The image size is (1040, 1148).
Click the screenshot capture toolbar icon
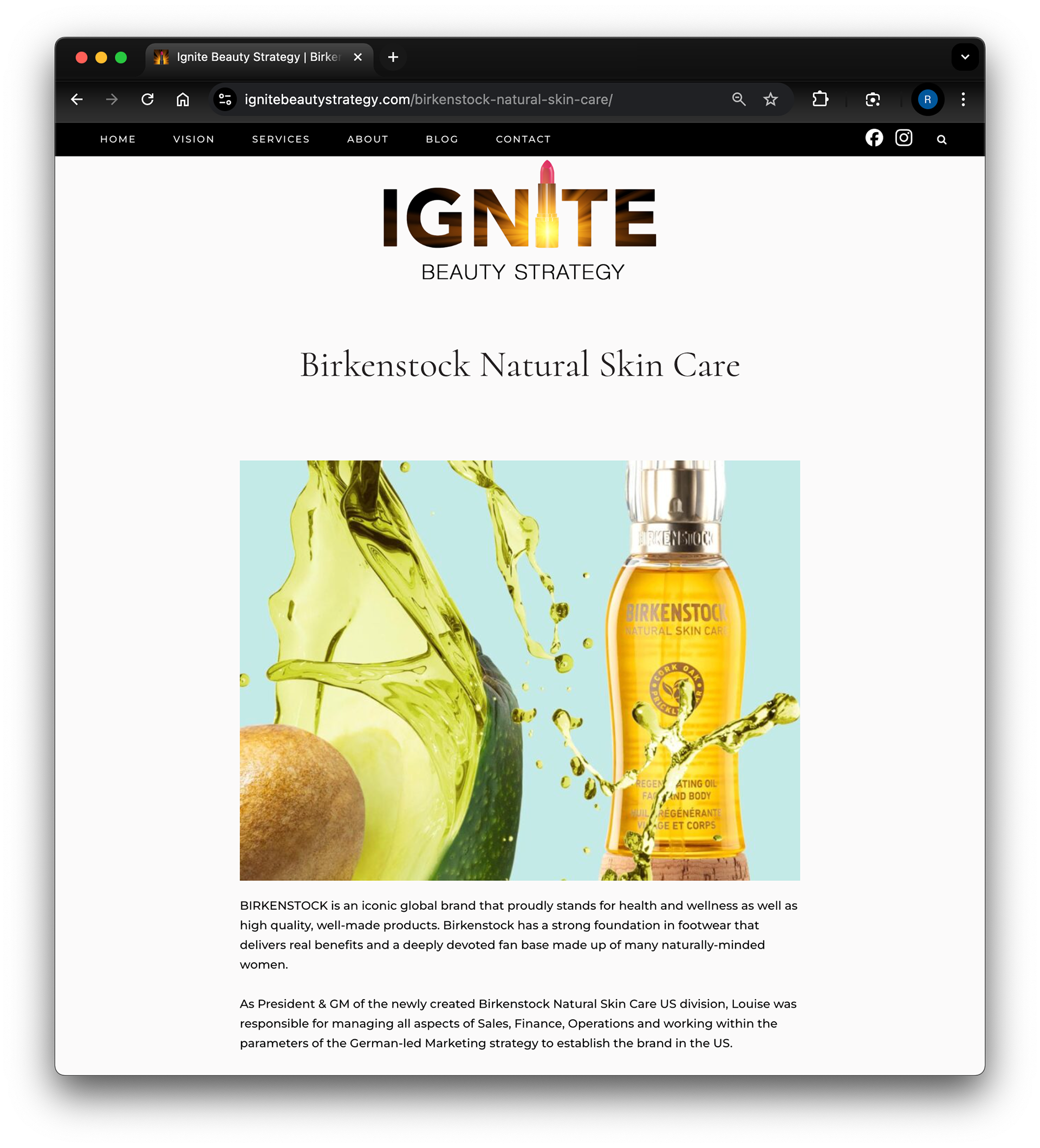click(x=873, y=100)
